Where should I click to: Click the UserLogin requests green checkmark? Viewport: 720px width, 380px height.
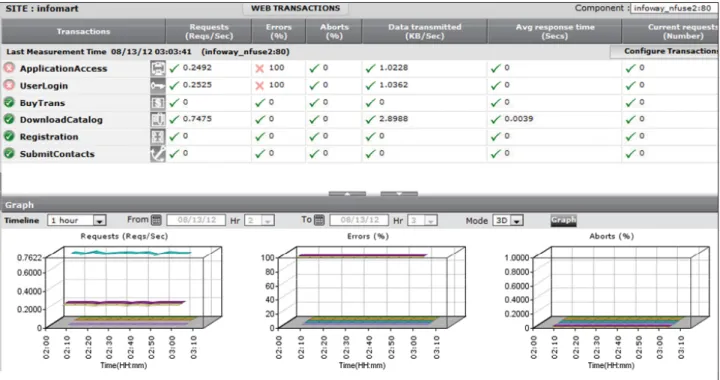coord(174,85)
